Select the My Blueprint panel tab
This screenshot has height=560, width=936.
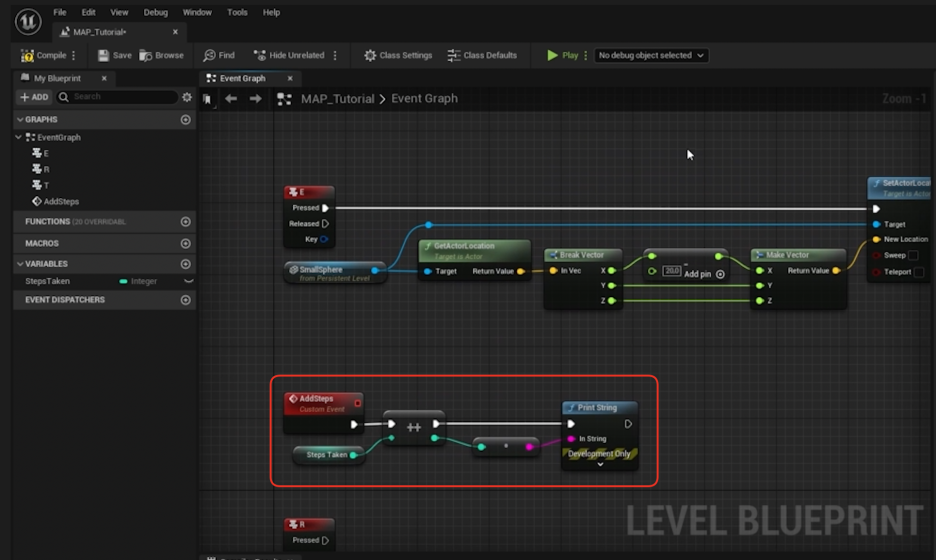(x=57, y=78)
